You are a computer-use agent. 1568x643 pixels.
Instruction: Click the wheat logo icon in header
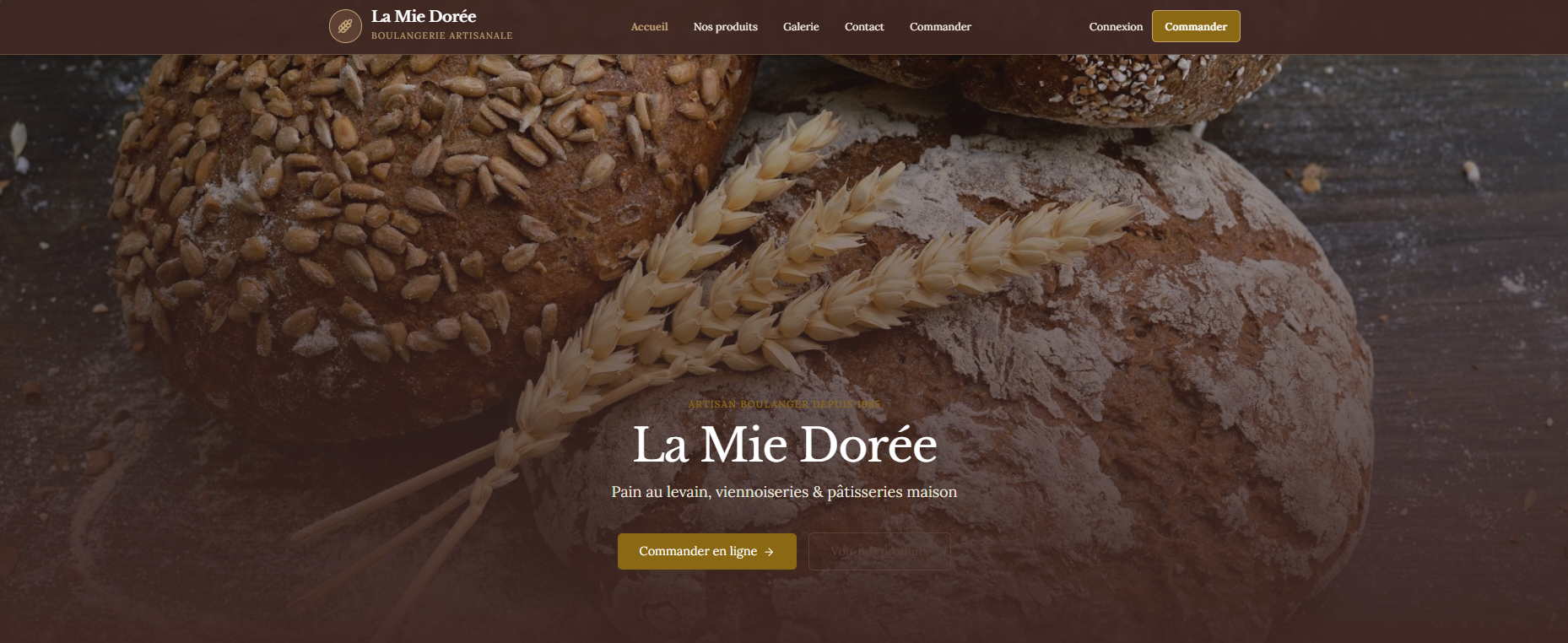pos(344,26)
